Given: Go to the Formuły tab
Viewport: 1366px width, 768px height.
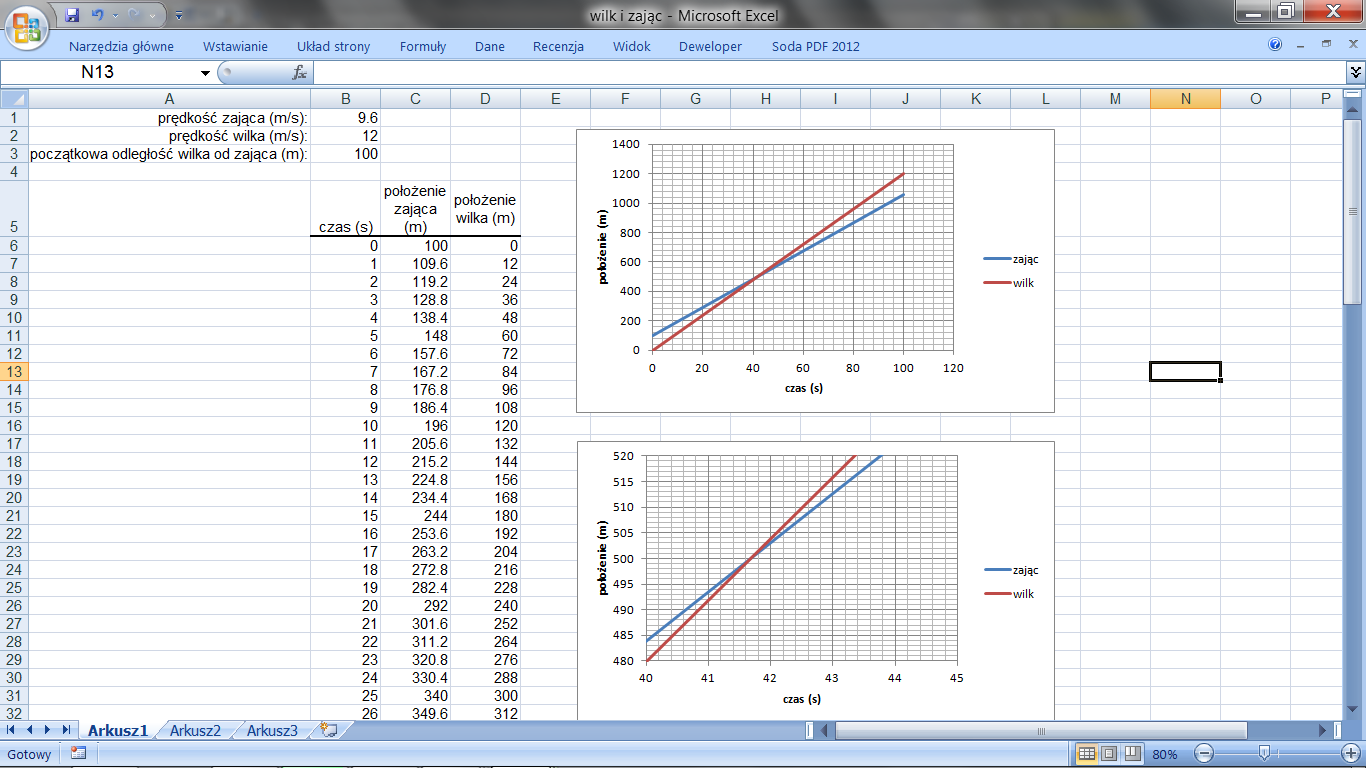Looking at the screenshot, I should [422, 46].
